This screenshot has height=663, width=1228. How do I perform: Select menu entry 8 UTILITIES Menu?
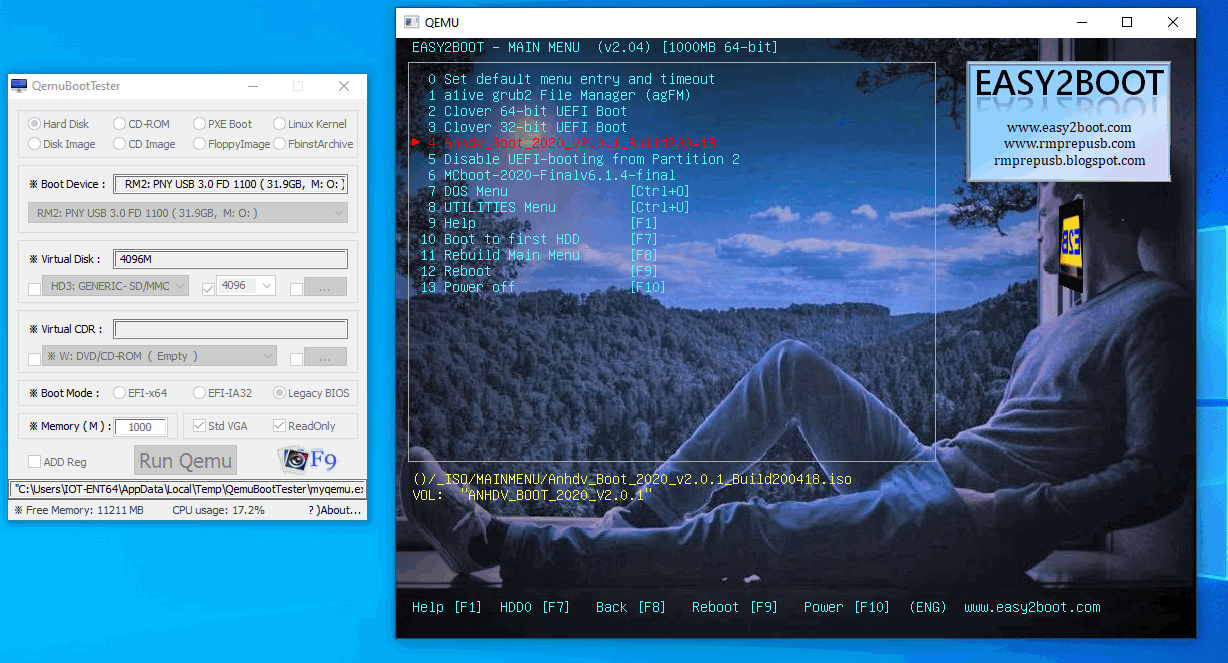click(x=559, y=207)
